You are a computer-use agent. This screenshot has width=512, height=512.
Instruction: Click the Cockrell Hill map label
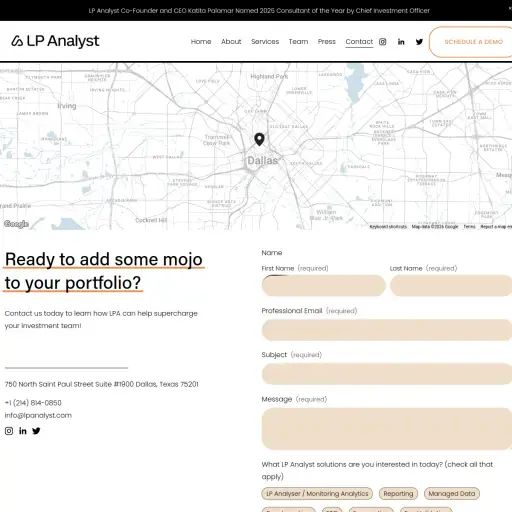151,220
